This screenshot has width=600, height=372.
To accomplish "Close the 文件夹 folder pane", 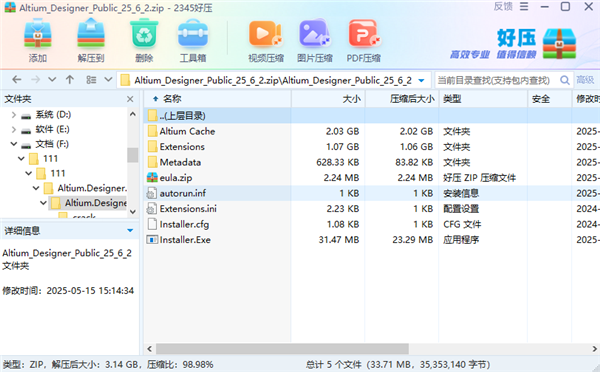I will (x=130, y=99).
